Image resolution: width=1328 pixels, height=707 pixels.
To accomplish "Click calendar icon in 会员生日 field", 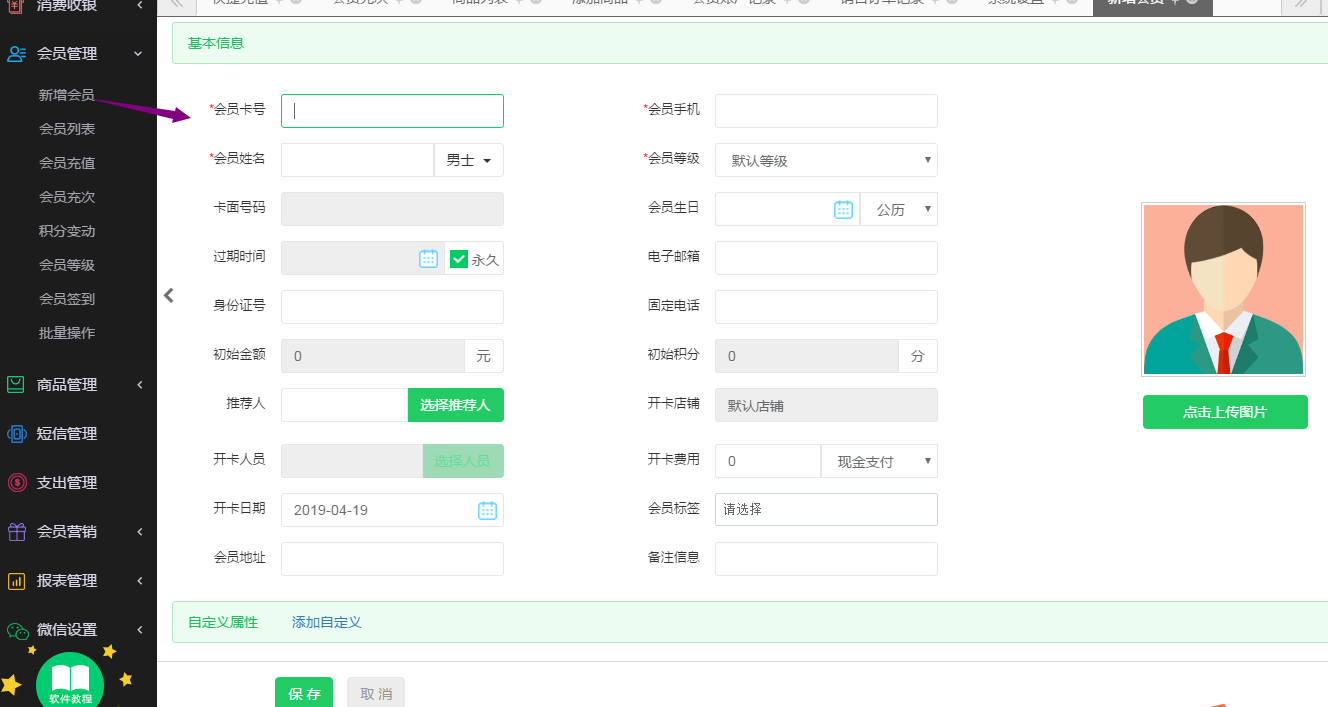I will (x=843, y=209).
